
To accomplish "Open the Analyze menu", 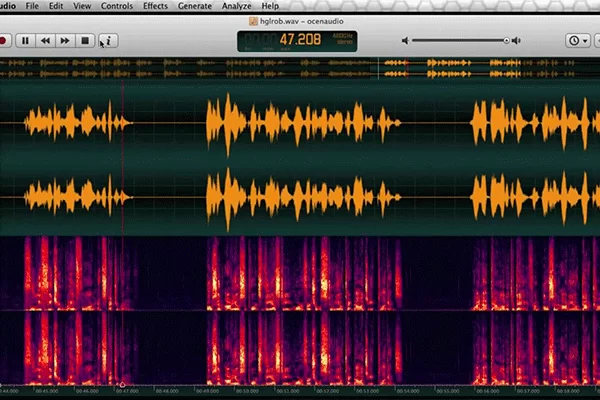I will [236, 6].
